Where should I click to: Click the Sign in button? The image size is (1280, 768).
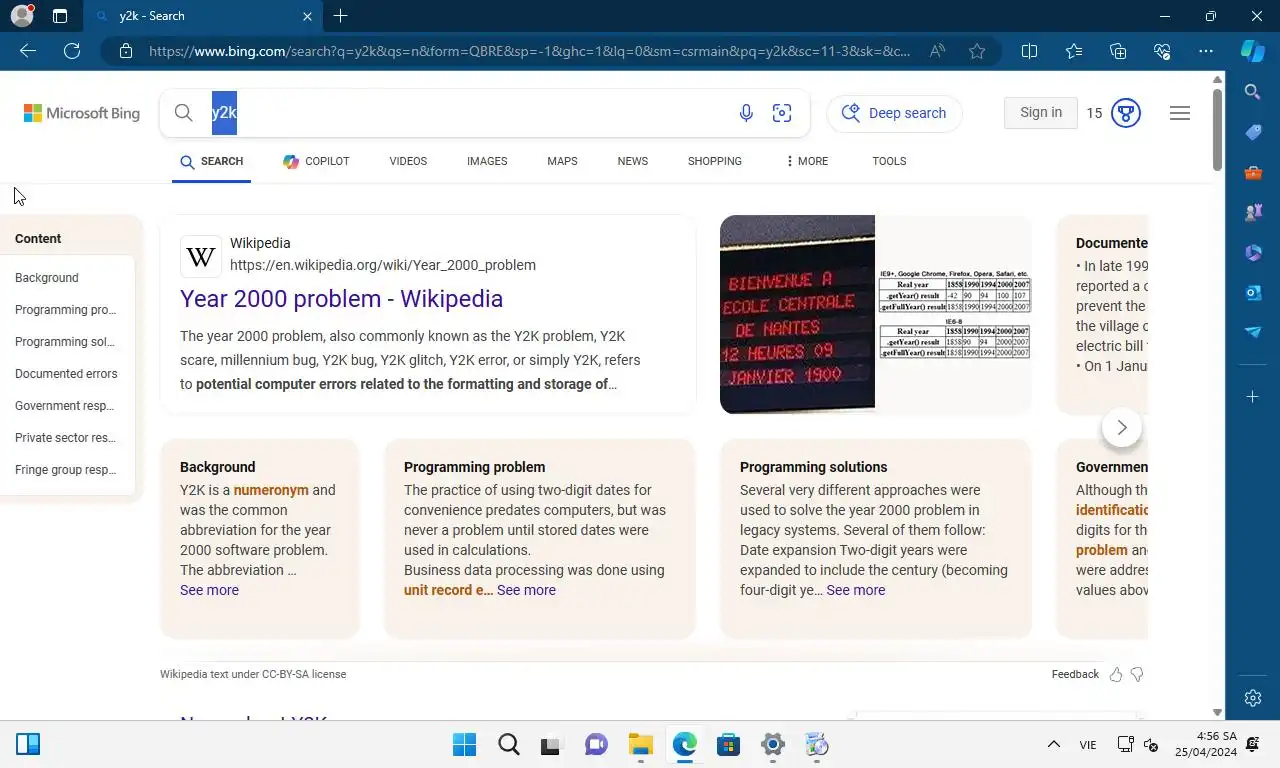pyautogui.click(x=1041, y=113)
